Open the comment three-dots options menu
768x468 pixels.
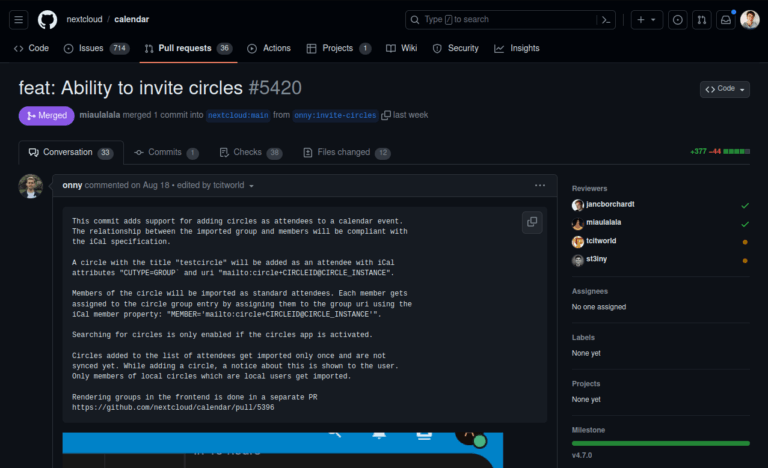540,185
